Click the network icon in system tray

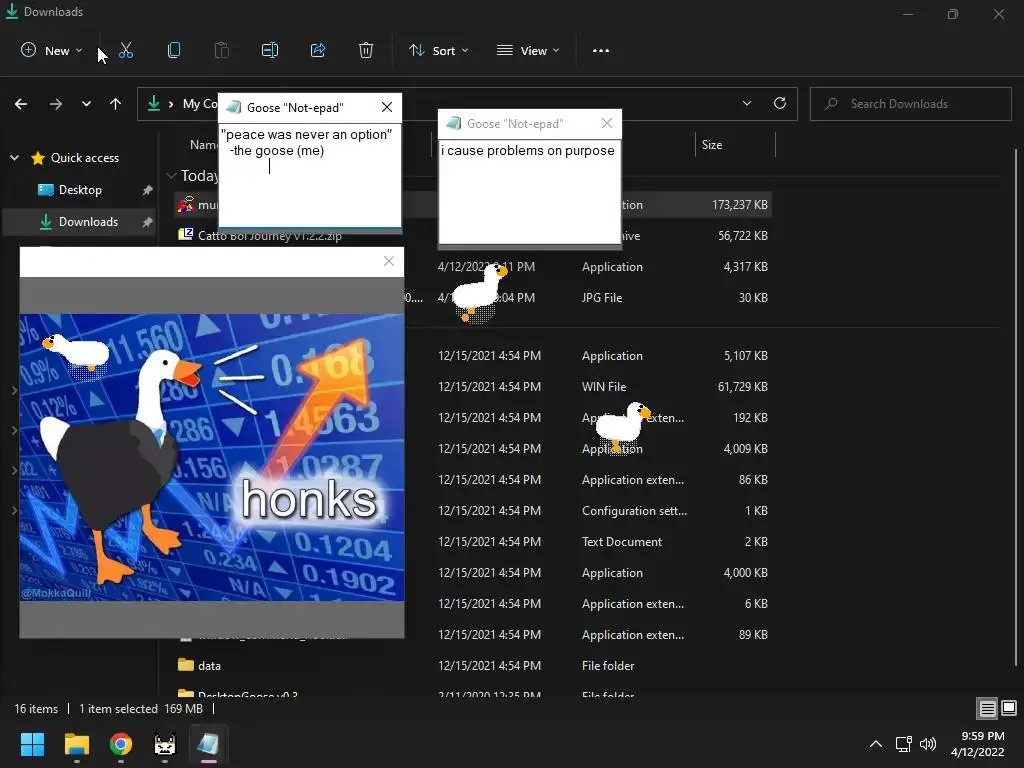904,744
